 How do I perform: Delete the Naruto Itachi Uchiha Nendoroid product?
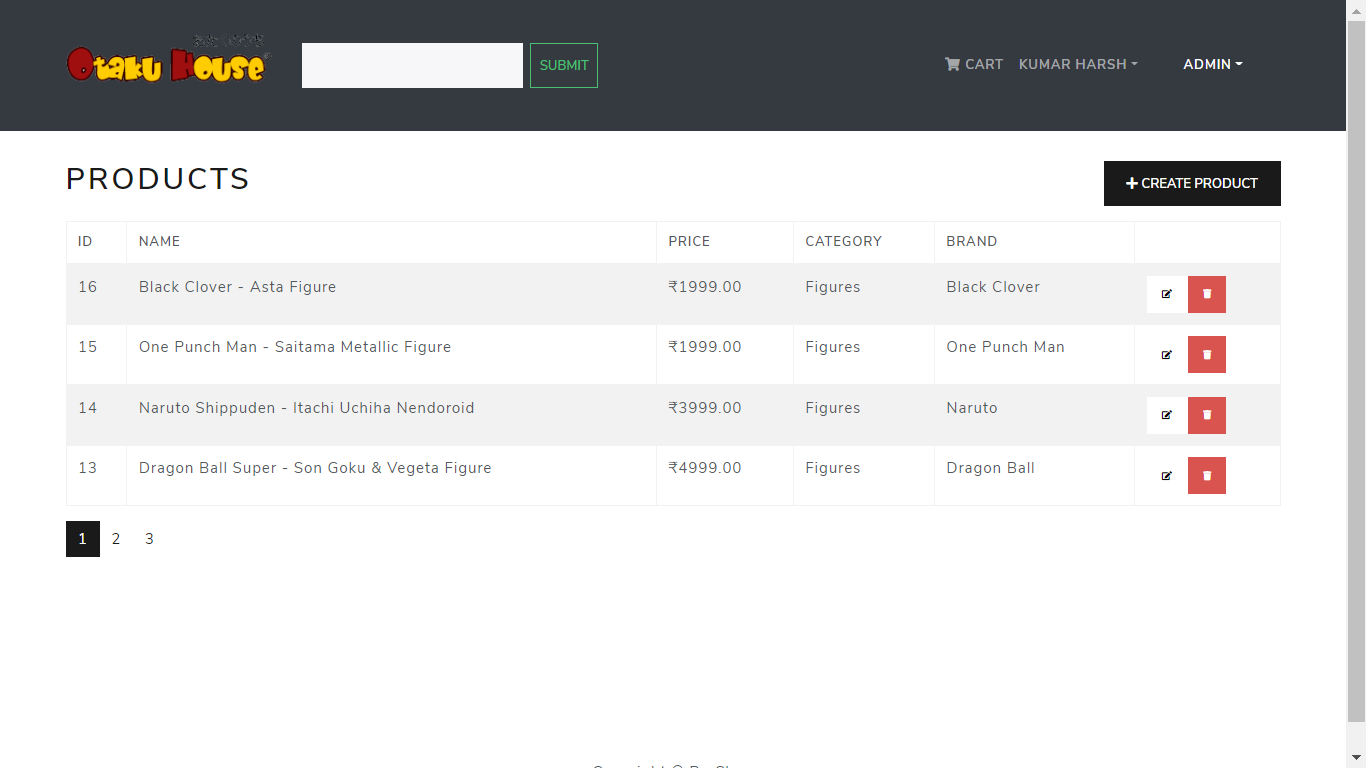click(x=1207, y=415)
